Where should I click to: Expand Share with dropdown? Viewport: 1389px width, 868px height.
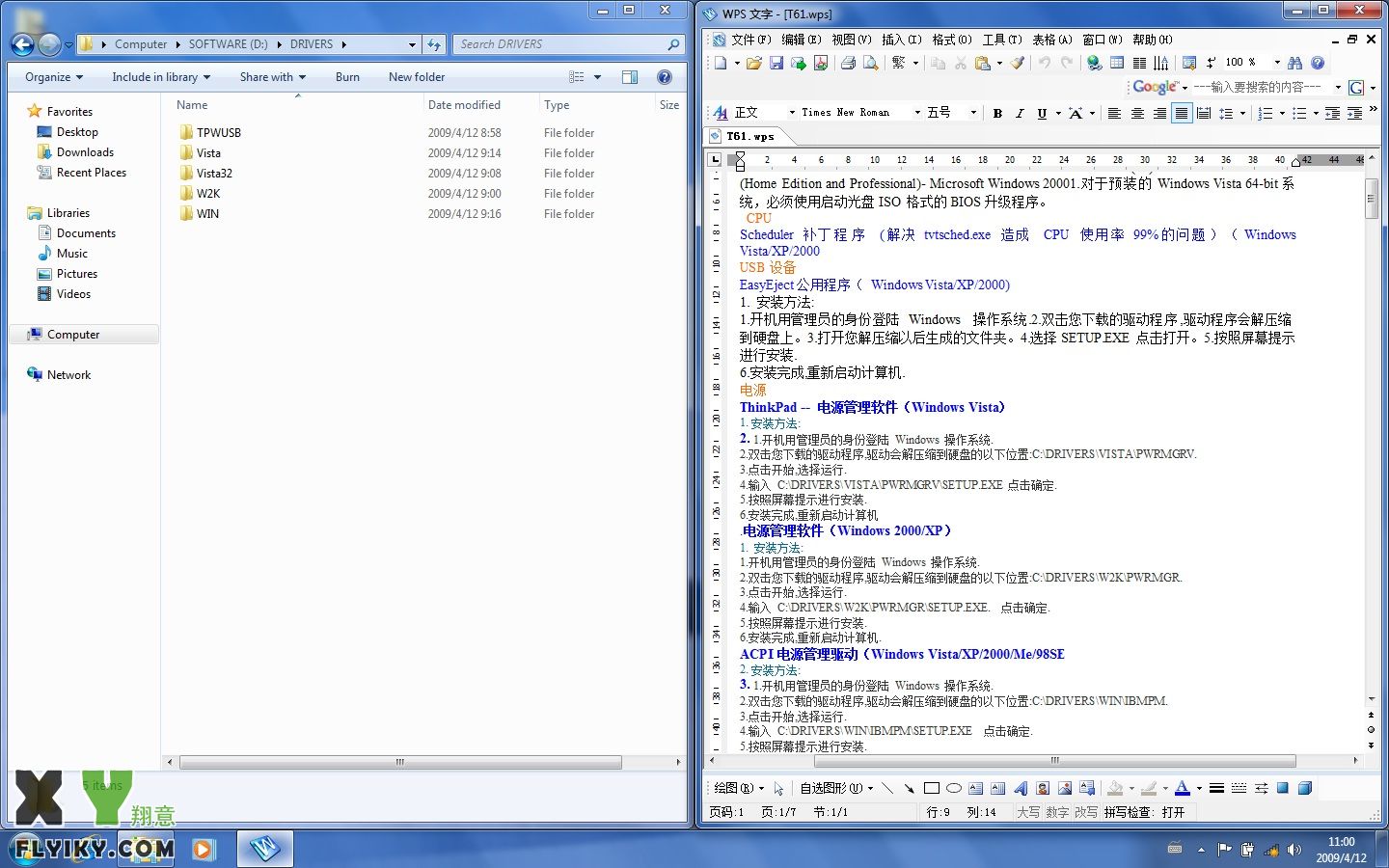273,77
